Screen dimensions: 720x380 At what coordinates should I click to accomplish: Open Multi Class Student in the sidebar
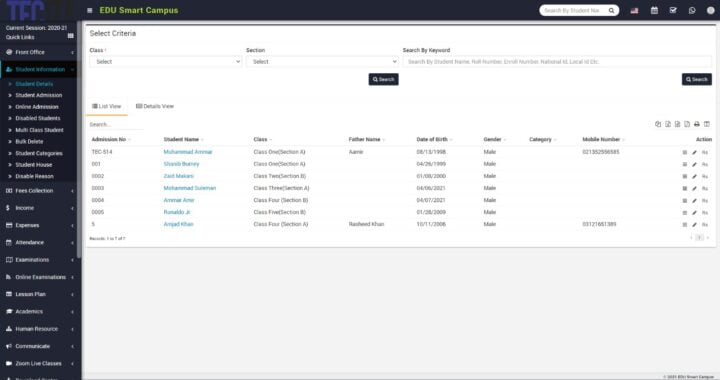[x=39, y=130]
